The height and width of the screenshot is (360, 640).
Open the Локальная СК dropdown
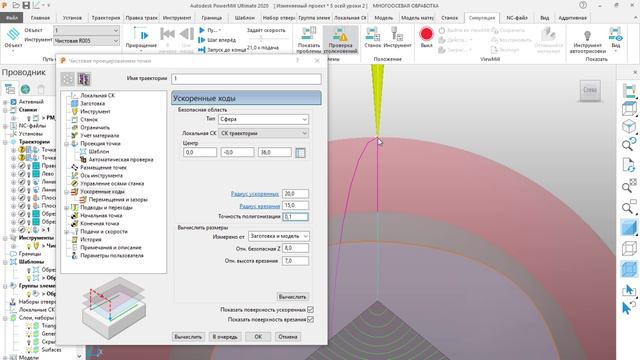pyautogui.click(x=263, y=133)
